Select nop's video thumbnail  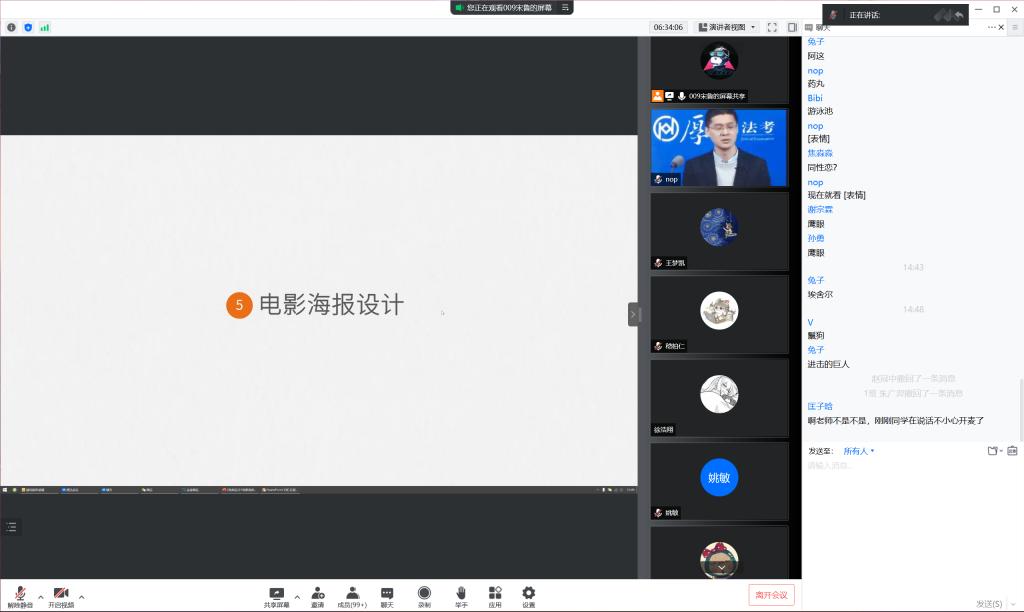coord(719,148)
